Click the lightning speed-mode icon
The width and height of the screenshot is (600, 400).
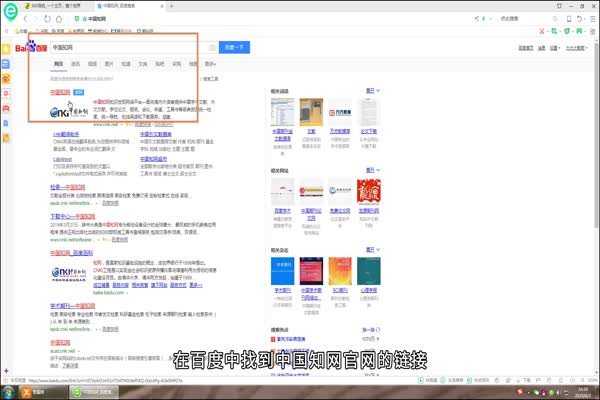(x=483, y=18)
